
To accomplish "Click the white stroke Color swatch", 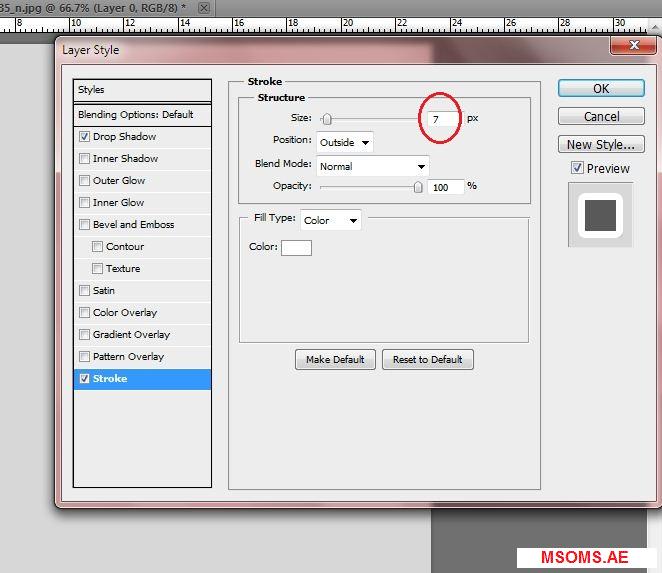I will click(x=296, y=248).
